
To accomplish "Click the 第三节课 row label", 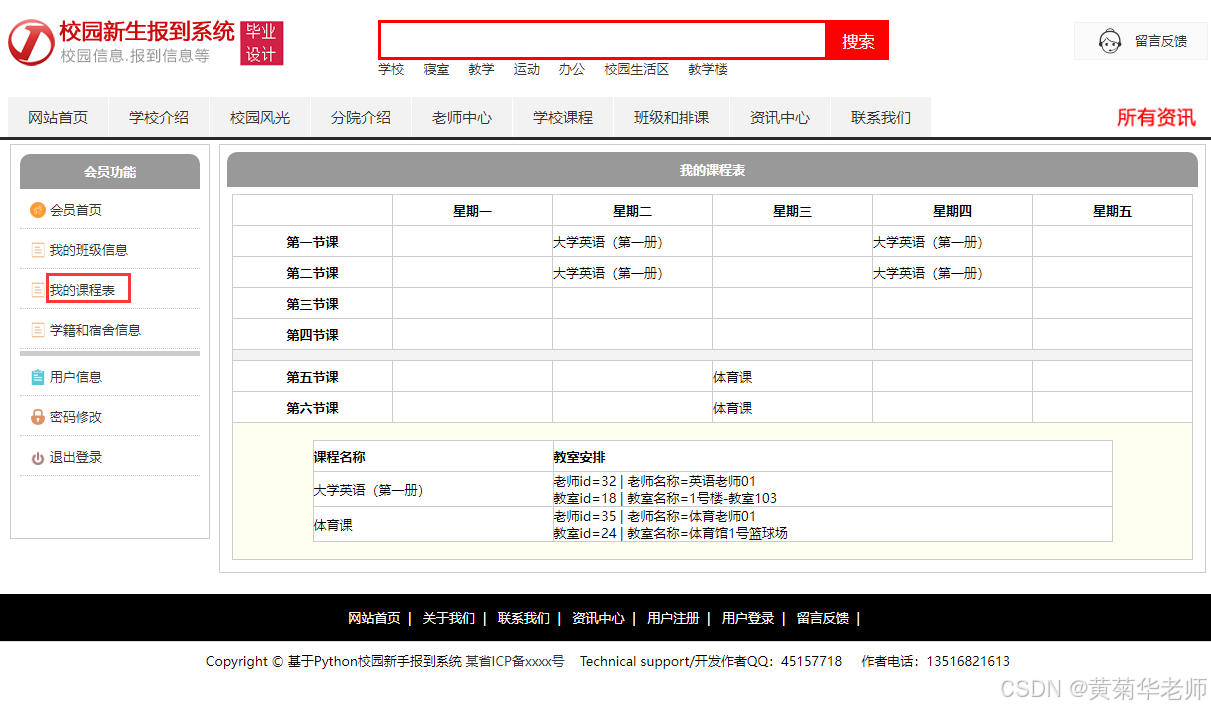I will point(312,304).
